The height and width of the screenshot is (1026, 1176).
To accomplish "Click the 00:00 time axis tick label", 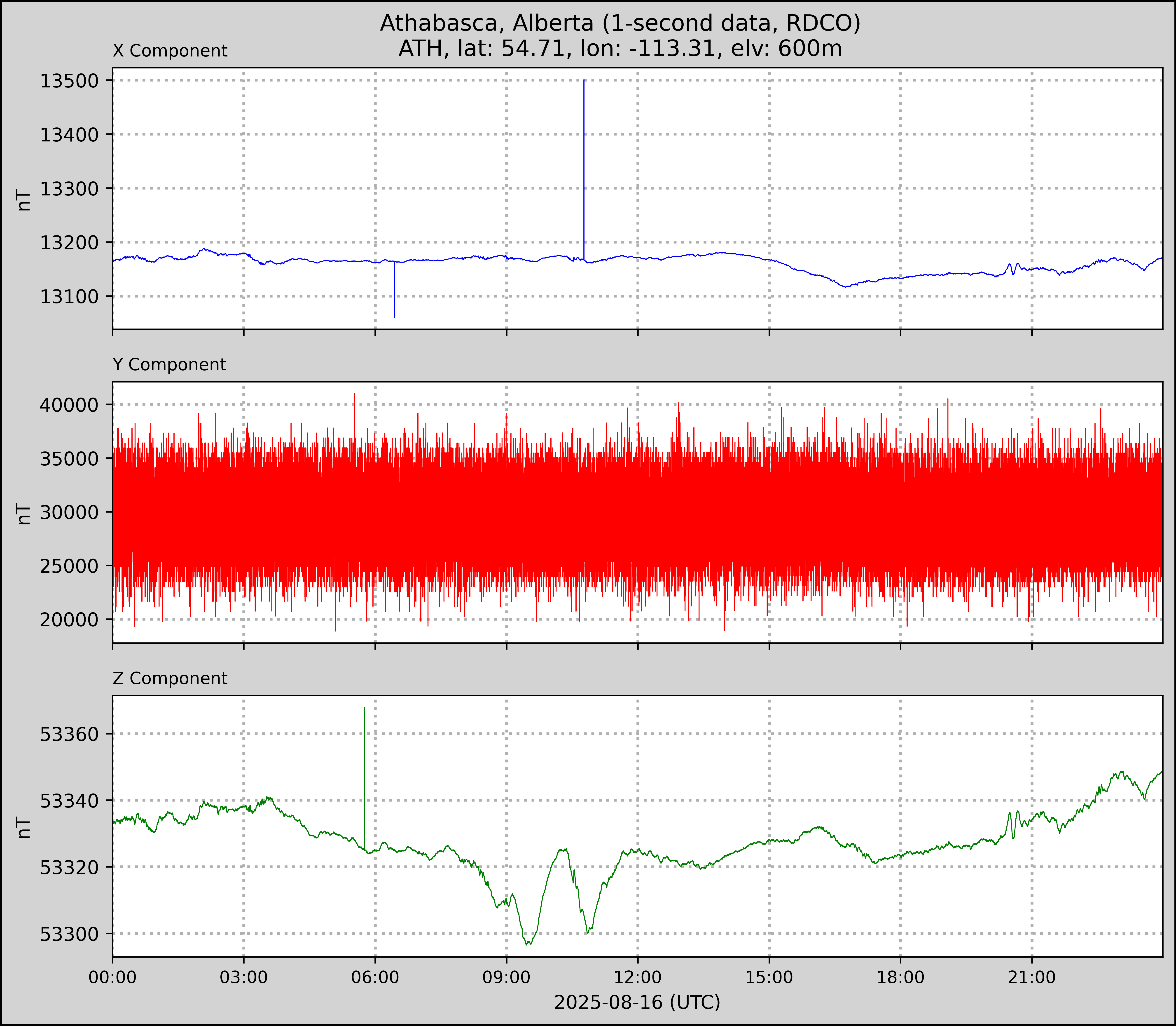I will (x=113, y=977).
